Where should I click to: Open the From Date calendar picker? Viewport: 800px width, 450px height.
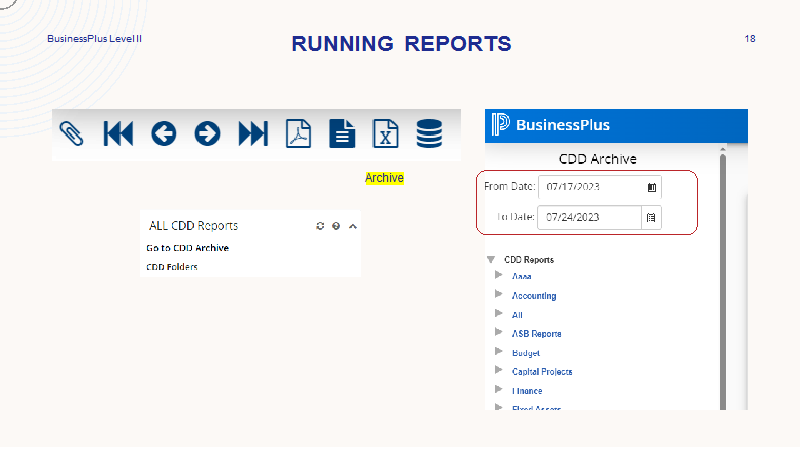[652, 187]
